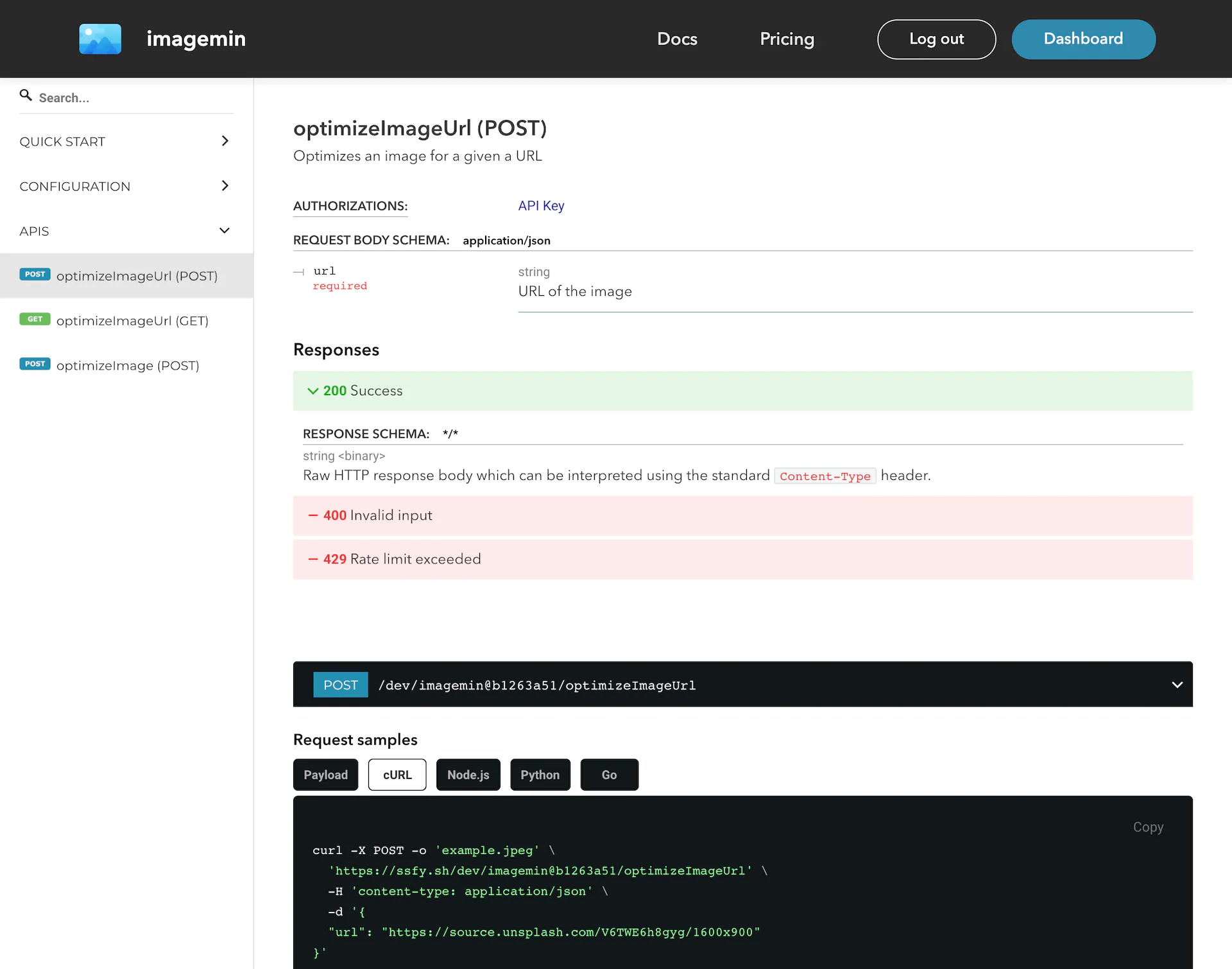Click POST badge beside optimizeImage sidebar item
Image resolution: width=1232 pixels, height=969 pixels.
coord(35,364)
